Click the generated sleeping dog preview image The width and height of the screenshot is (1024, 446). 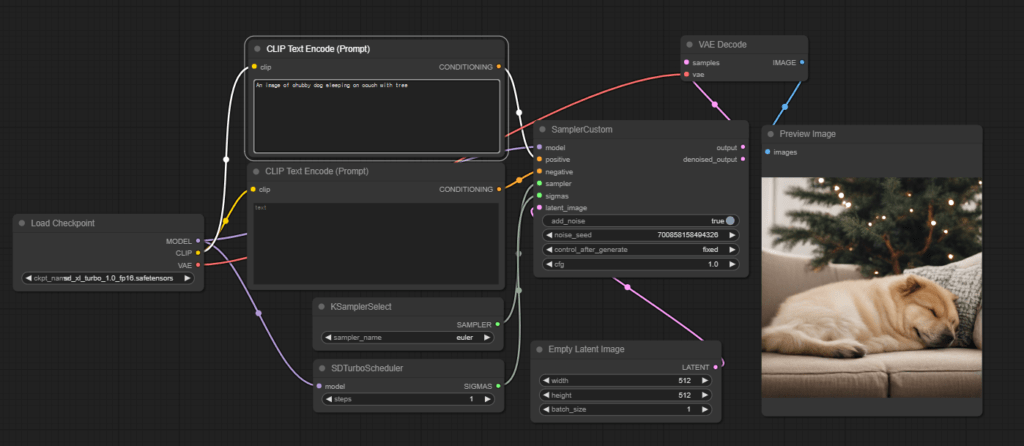point(871,288)
